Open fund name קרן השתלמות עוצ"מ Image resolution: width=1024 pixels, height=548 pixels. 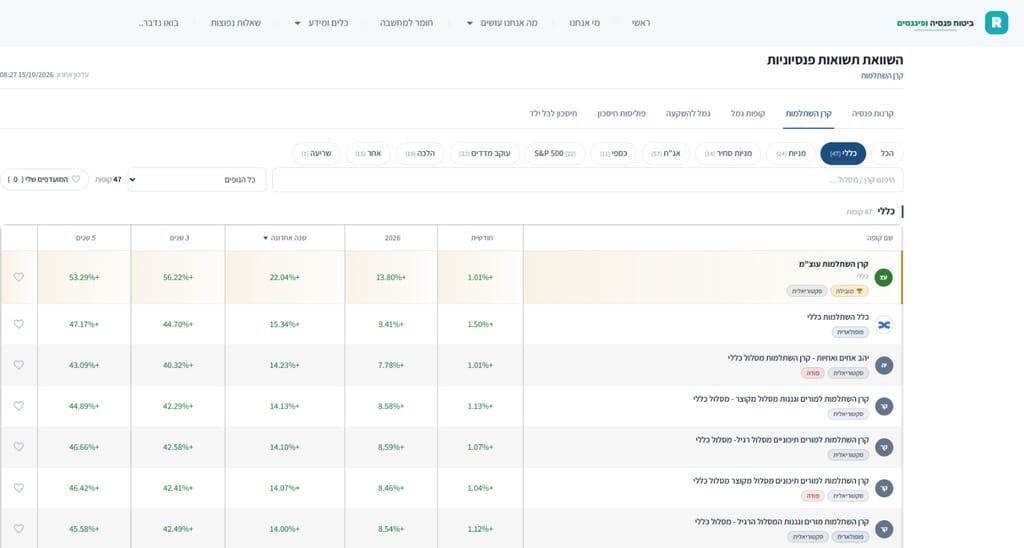(x=833, y=264)
